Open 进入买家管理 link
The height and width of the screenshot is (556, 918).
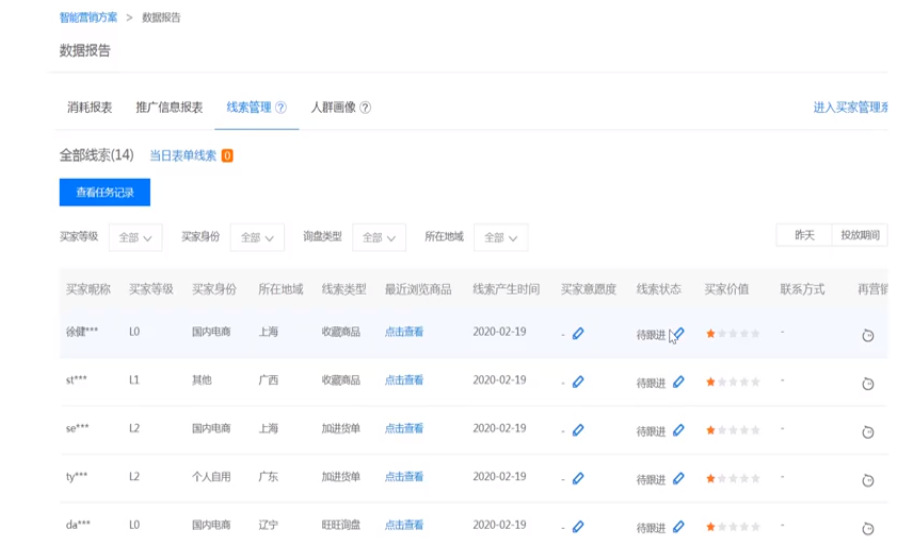coord(851,108)
